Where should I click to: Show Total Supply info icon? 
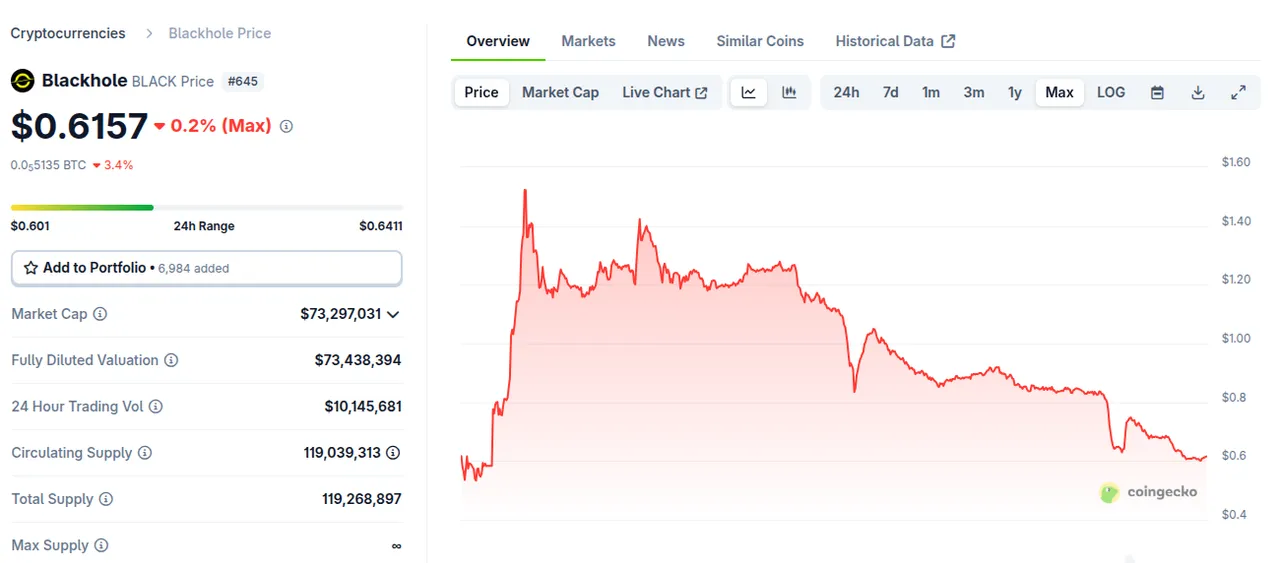106,499
